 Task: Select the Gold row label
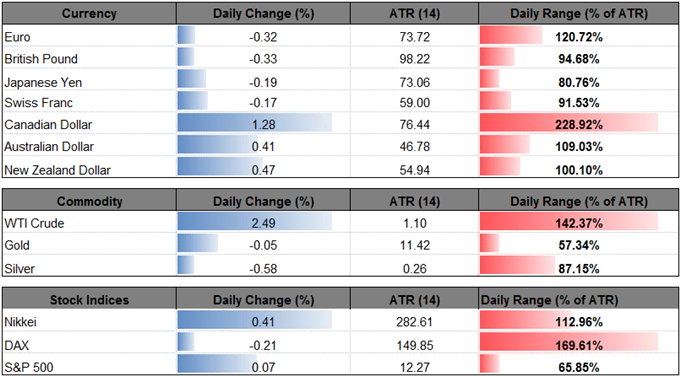coord(16,245)
